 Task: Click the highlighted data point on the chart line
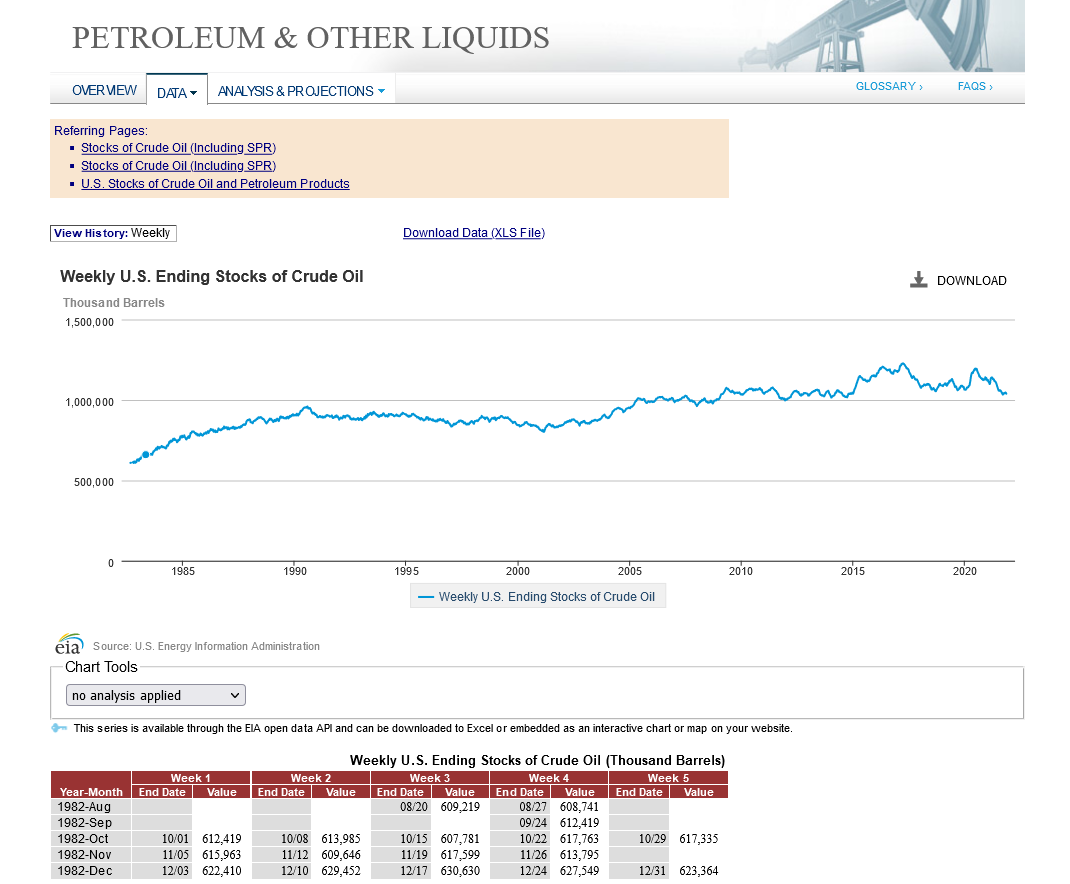(x=145, y=455)
